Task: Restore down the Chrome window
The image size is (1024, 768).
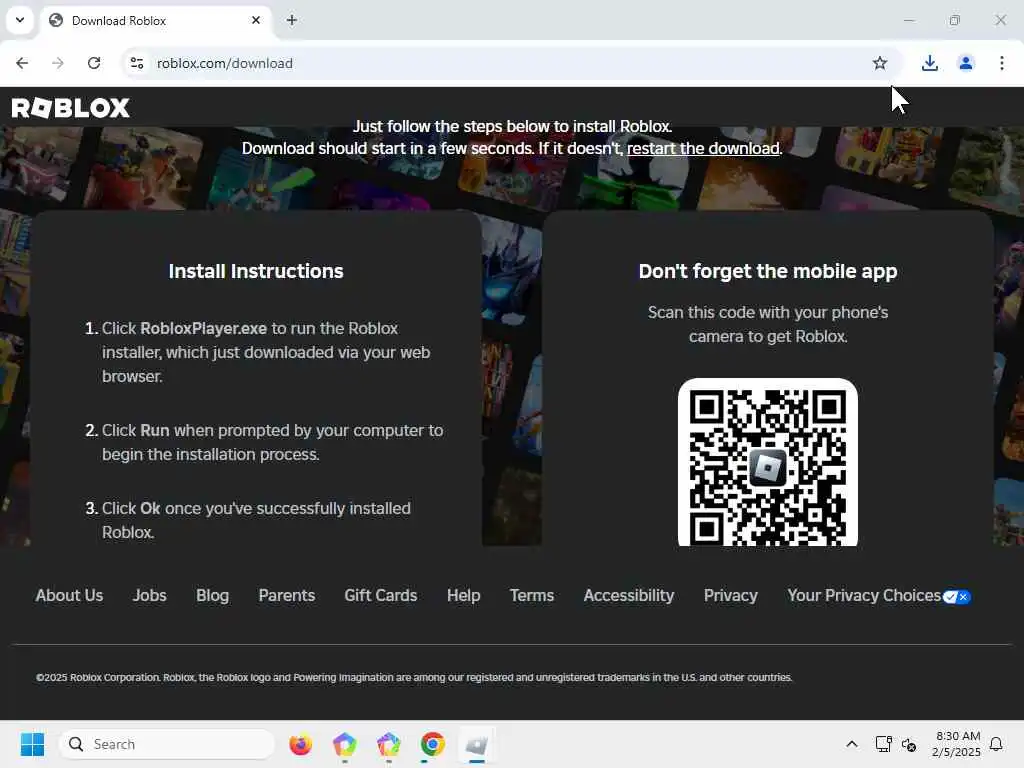Action: pyautogui.click(x=955, y=20)
